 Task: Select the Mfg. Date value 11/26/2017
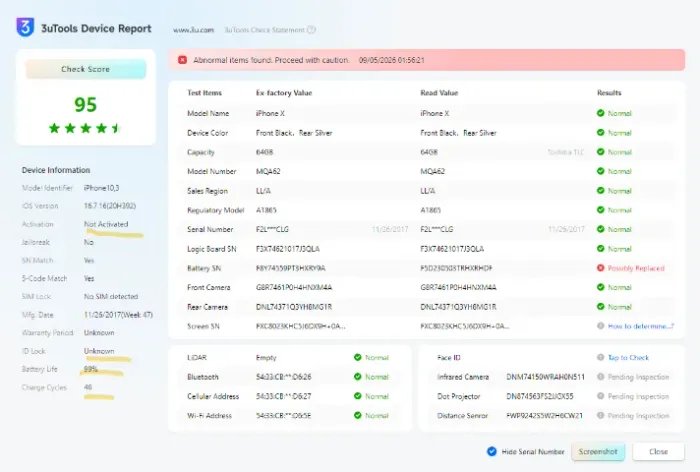[x=118, y=315]
